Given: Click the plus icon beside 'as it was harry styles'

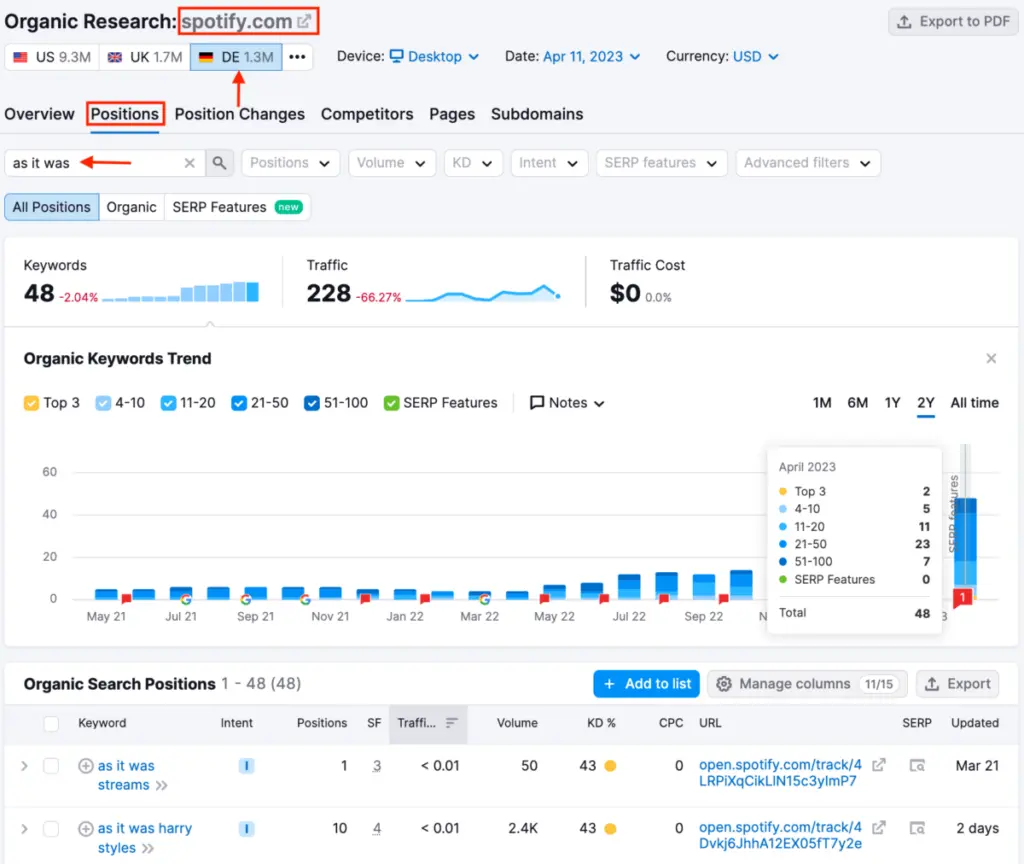Looking at the screenshot, I should point(86,828).
